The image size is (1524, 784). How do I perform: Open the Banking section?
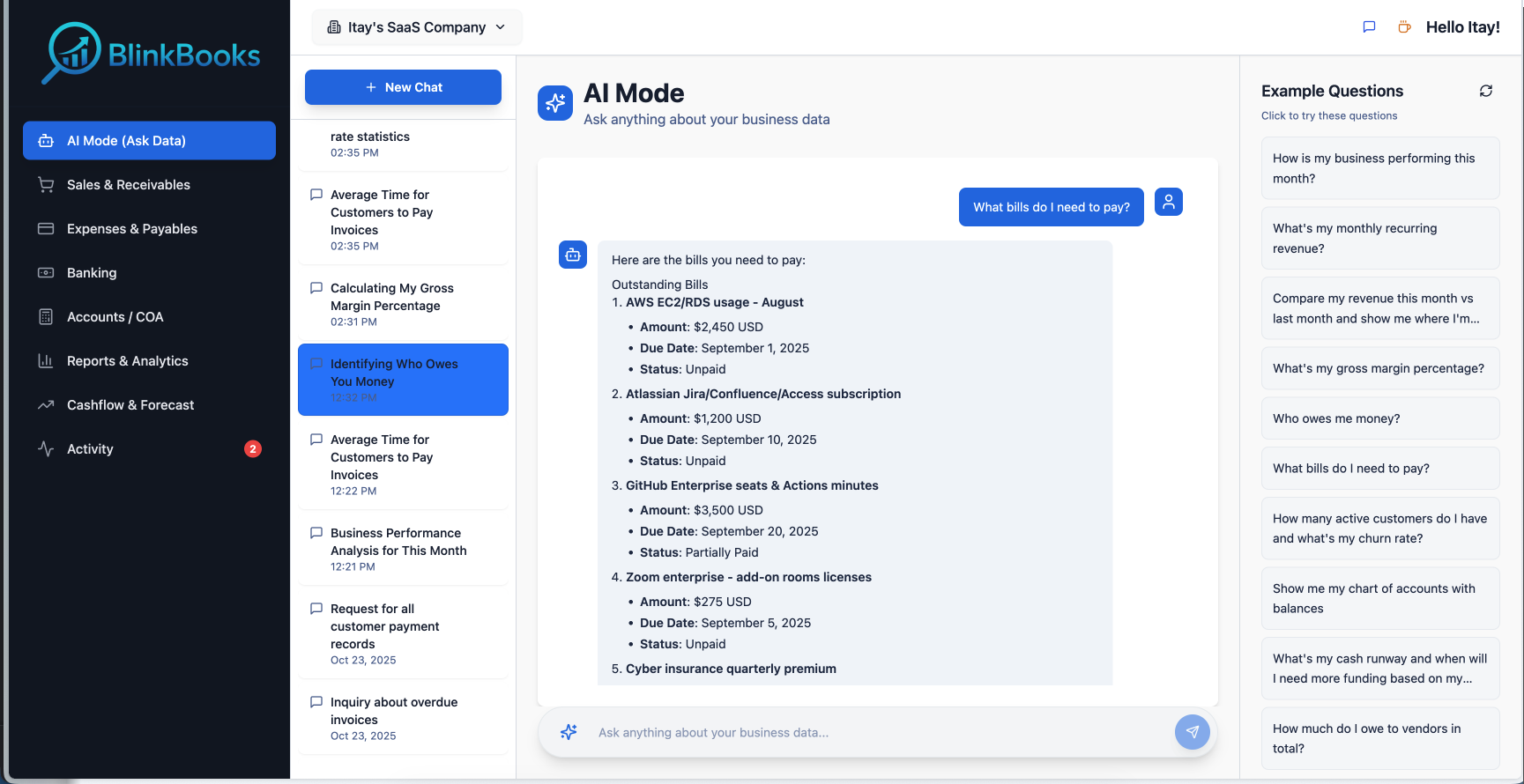[149, 273]
